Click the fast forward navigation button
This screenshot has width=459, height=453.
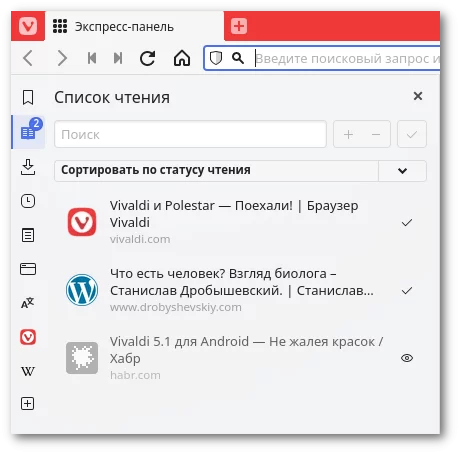click(118, 58)
